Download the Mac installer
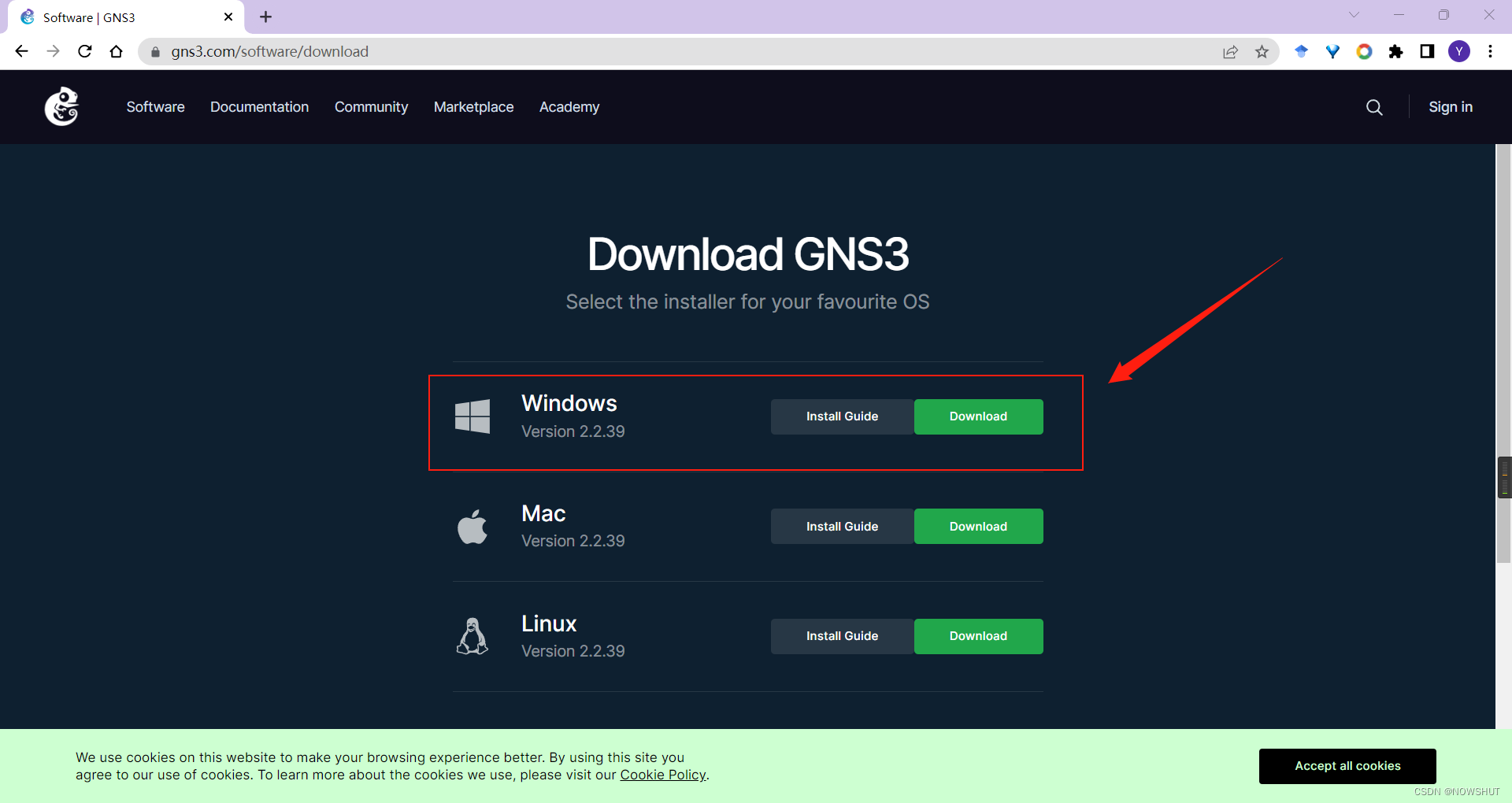Screen dimensions: 1512x803 pos(979,527)
